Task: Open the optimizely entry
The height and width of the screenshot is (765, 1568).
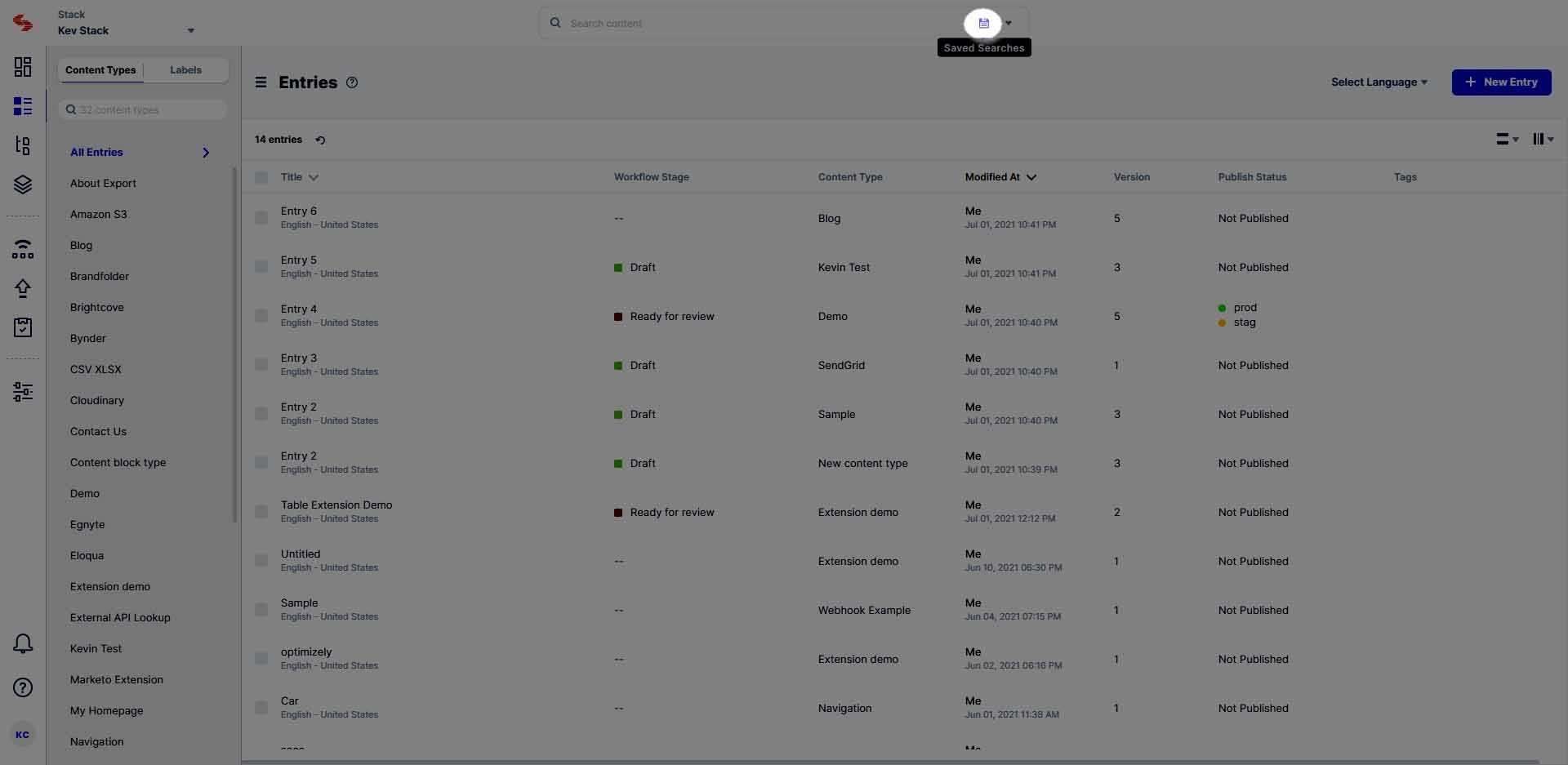Action: 306,652
